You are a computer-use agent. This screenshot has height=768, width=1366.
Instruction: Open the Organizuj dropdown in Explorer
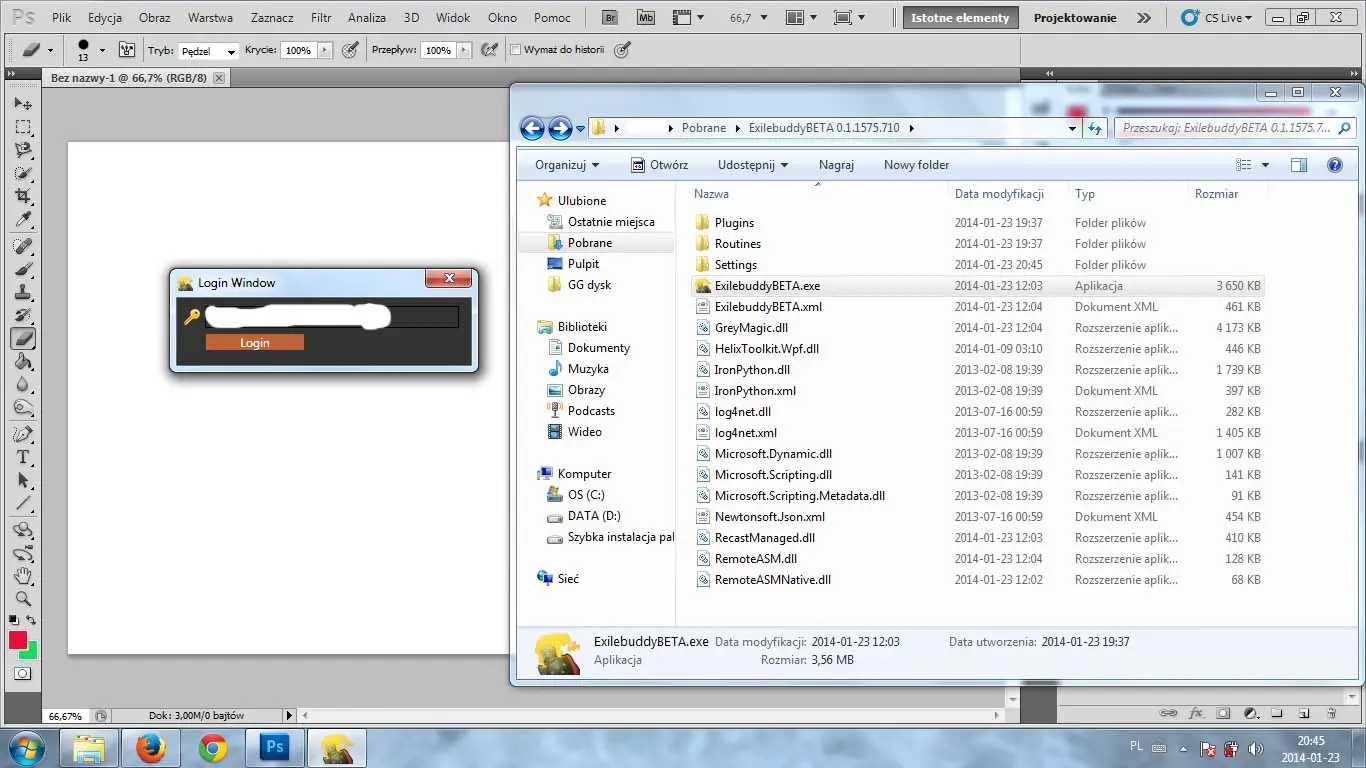[x=567, y=165]
